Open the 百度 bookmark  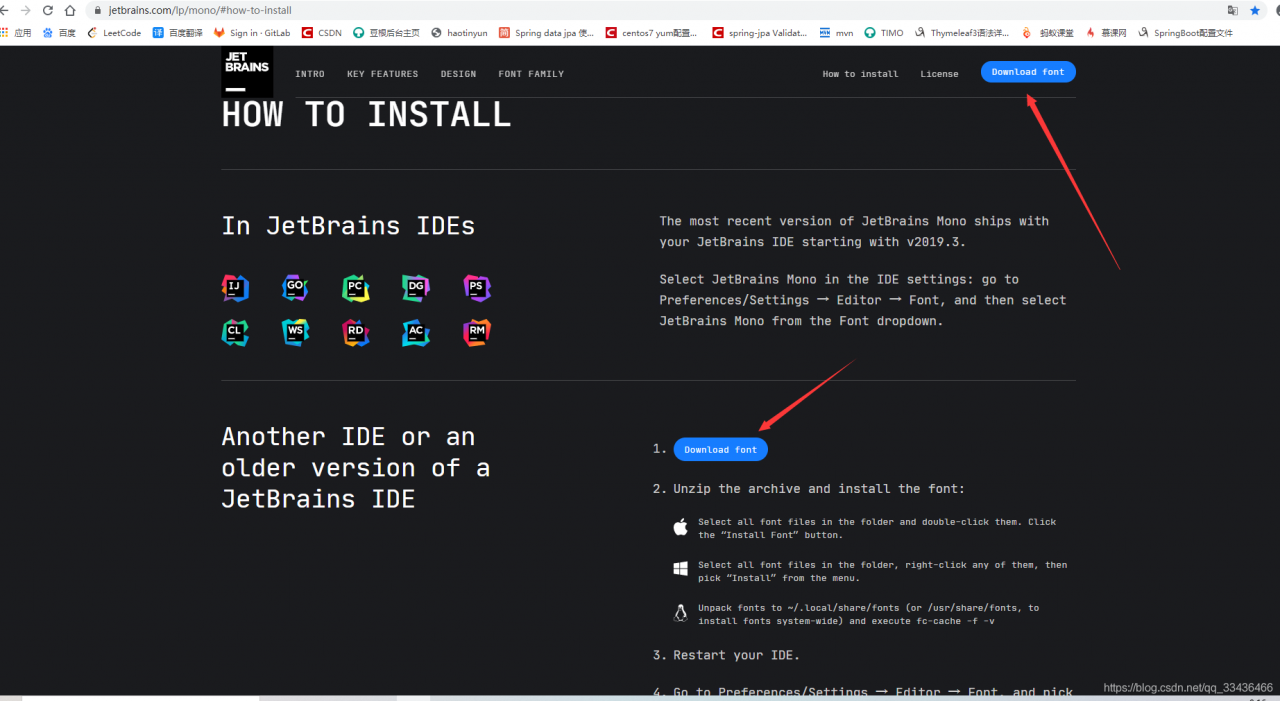click(x=59, y=33)
